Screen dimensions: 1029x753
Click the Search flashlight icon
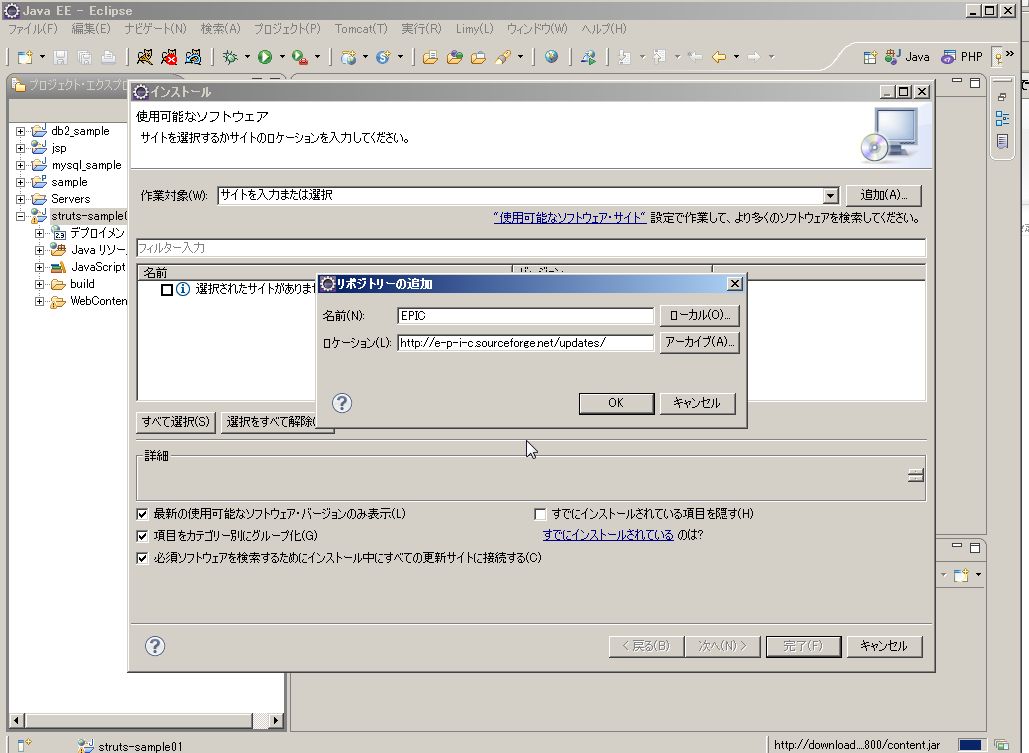(x=503, y=57)
